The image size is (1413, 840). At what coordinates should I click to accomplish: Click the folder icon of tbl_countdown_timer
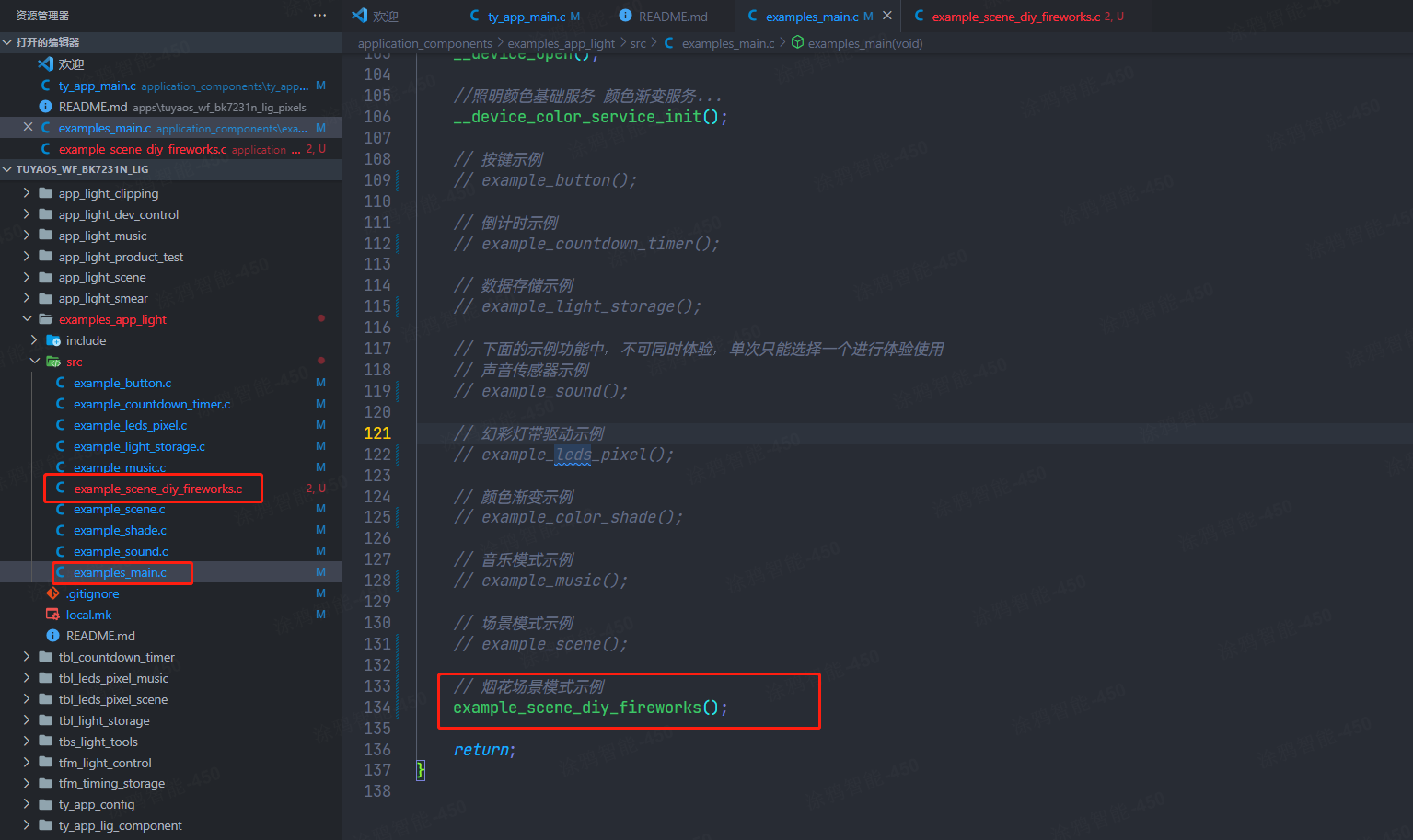pyautogui.click(x=46, y=657)
